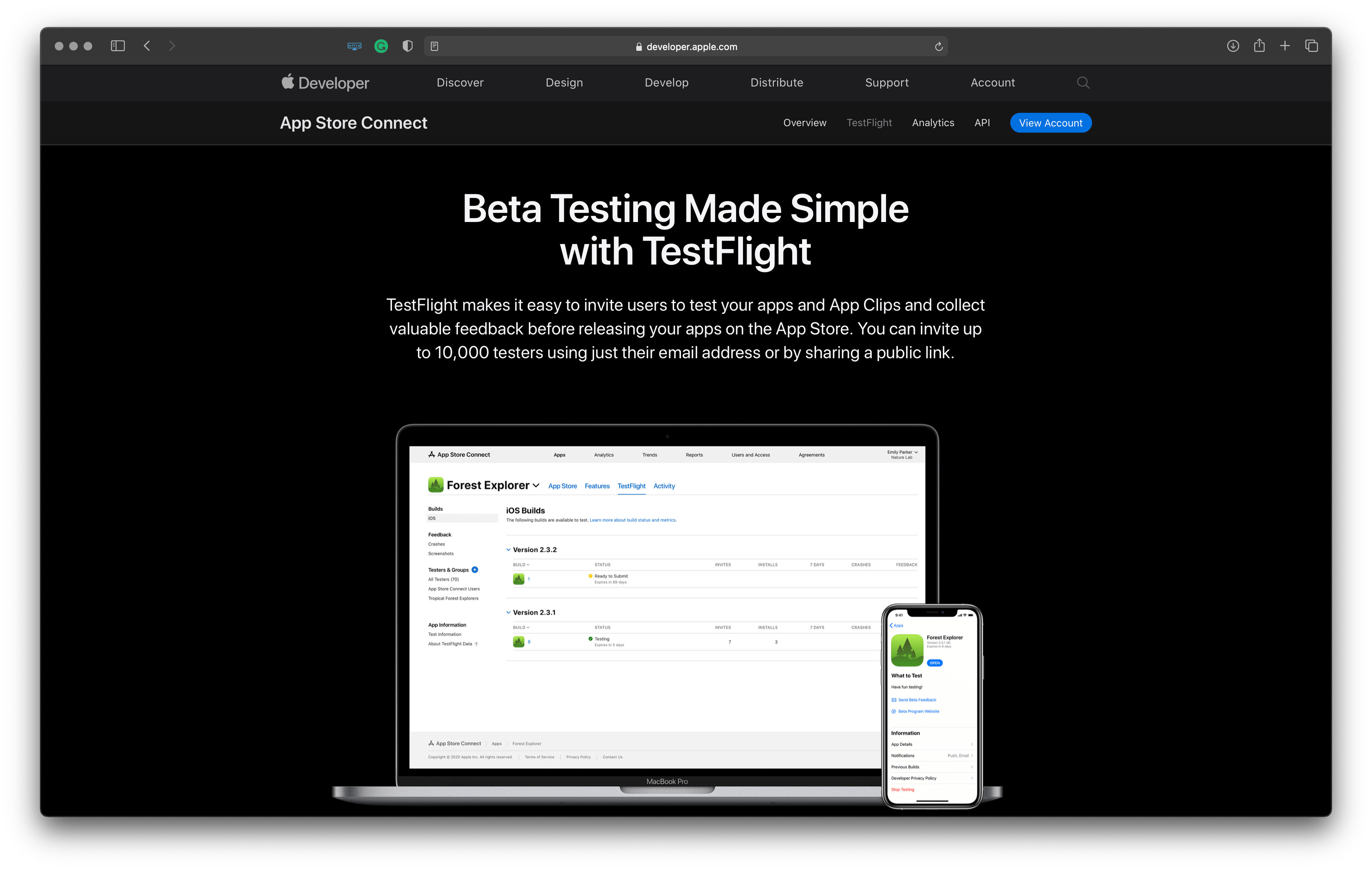Open the site search magnifier icon

(1083, 83)
